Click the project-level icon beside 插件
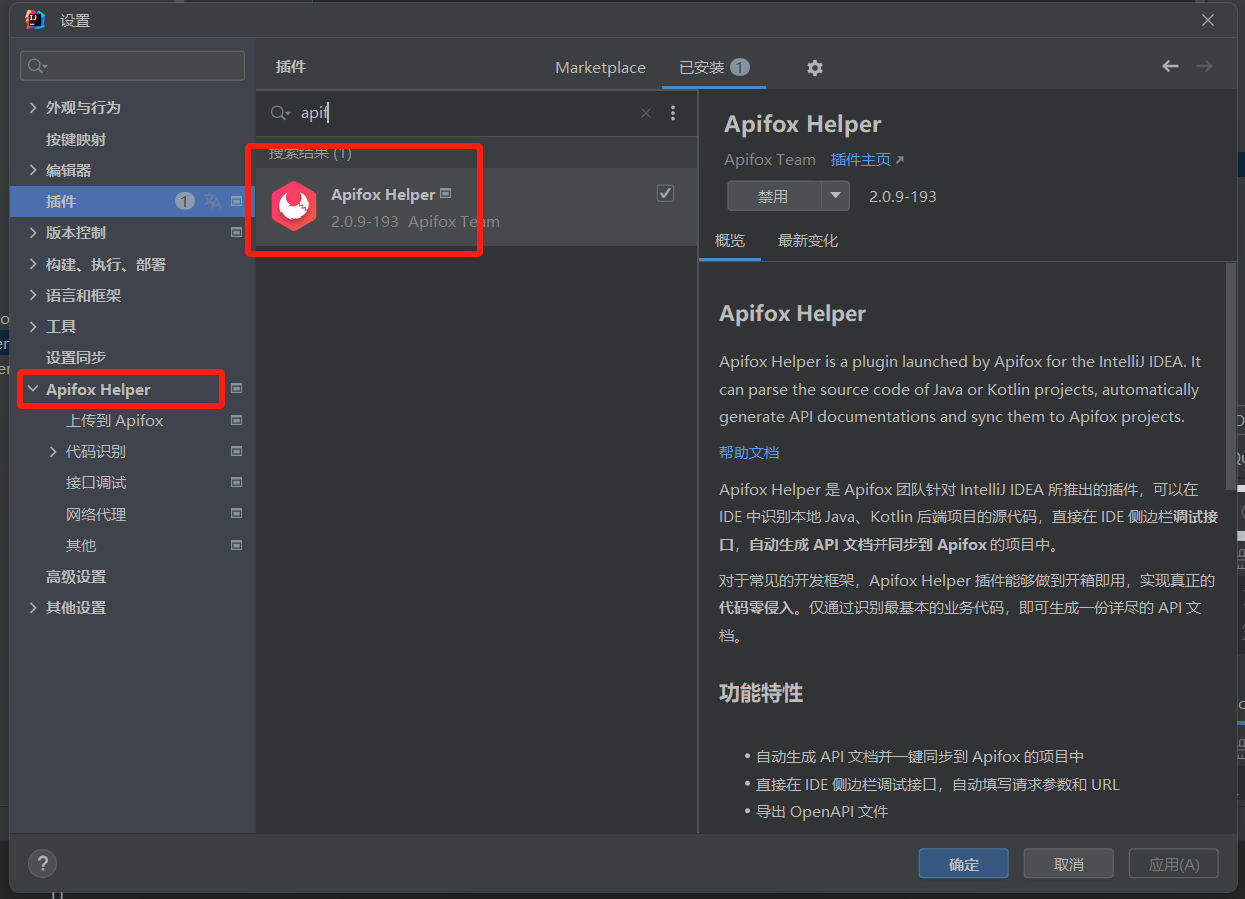1245x899 pixels. [x=237, y=201]
